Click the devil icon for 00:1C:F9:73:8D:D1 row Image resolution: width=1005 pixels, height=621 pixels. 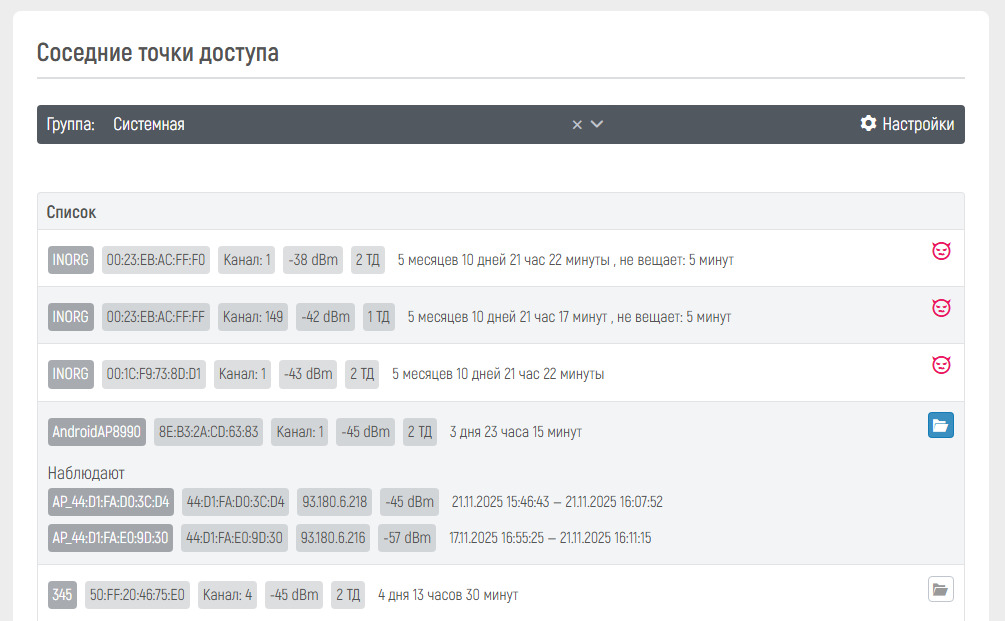click(x=941, y=365)
